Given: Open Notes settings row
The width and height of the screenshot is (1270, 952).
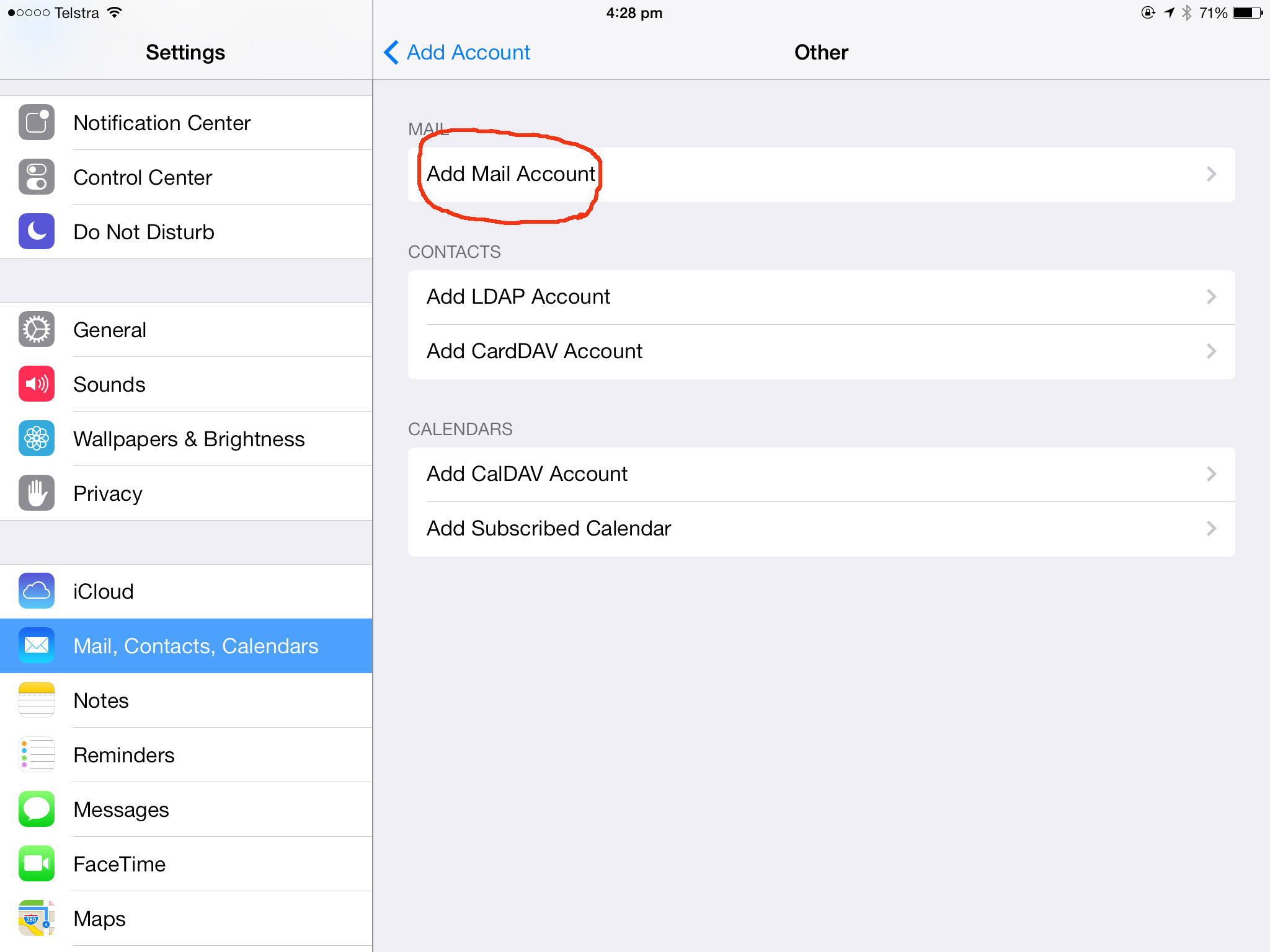Looking at the screenshot, I should [x=186, y=700].
